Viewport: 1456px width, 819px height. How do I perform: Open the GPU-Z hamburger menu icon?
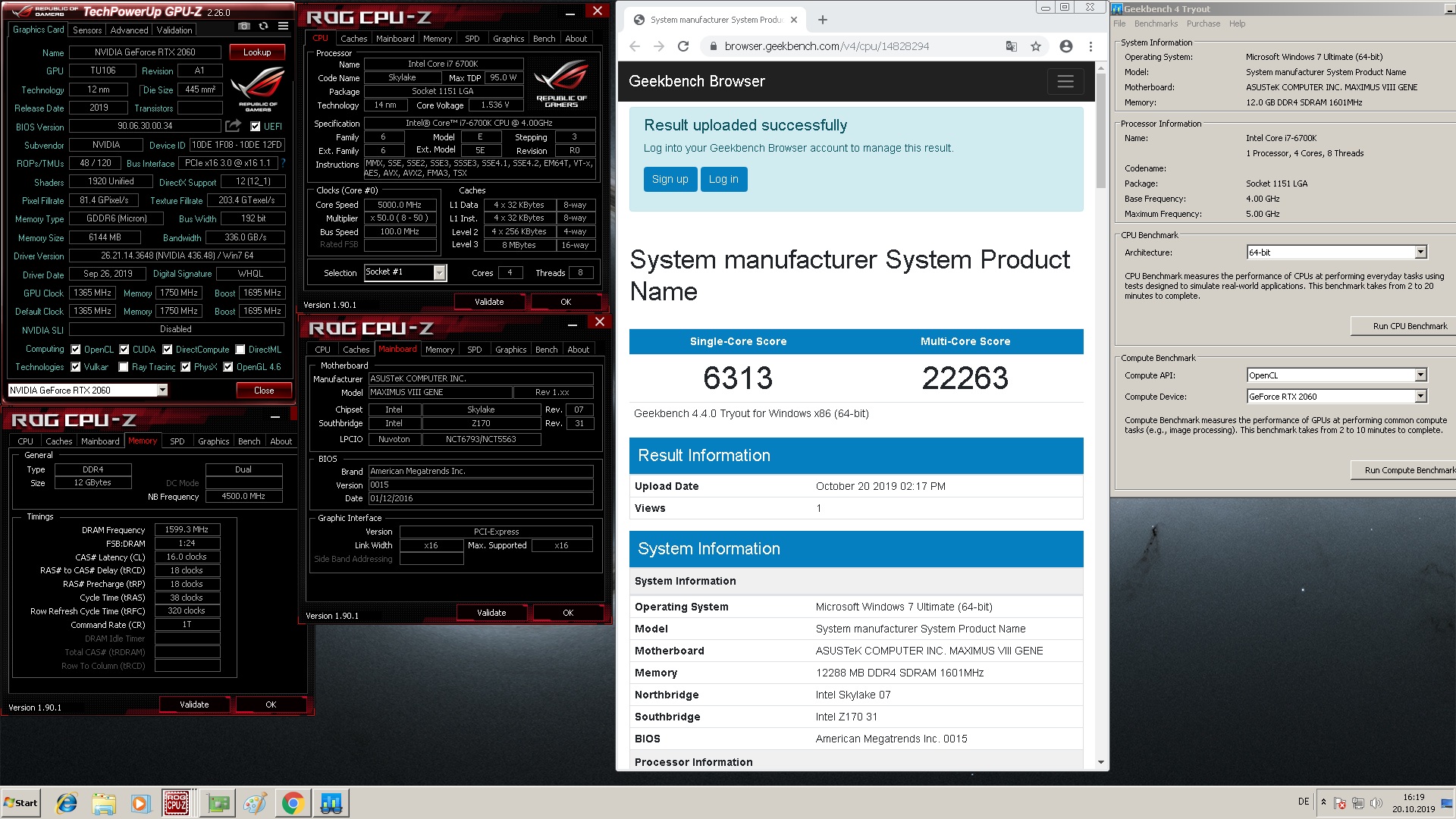(283, 27)
